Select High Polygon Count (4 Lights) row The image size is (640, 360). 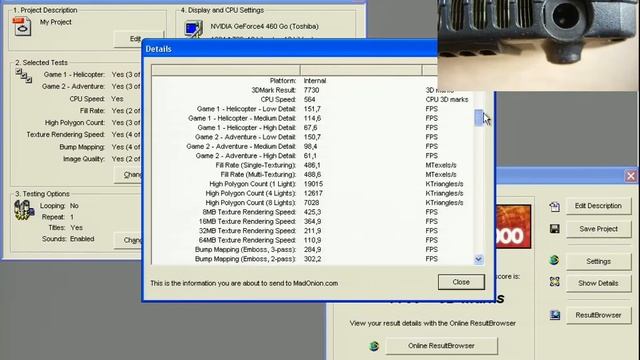312,193
